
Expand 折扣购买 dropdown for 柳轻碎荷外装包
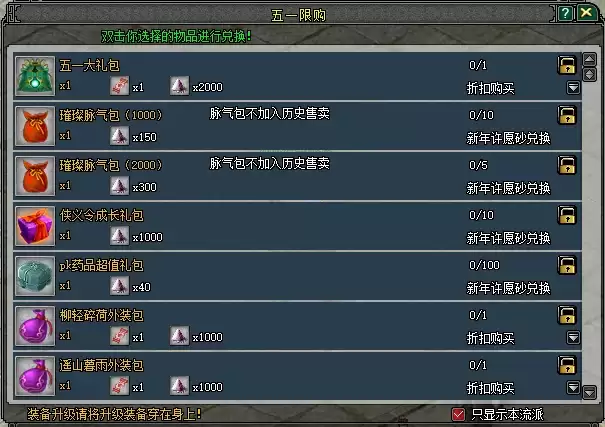[573, 338]
